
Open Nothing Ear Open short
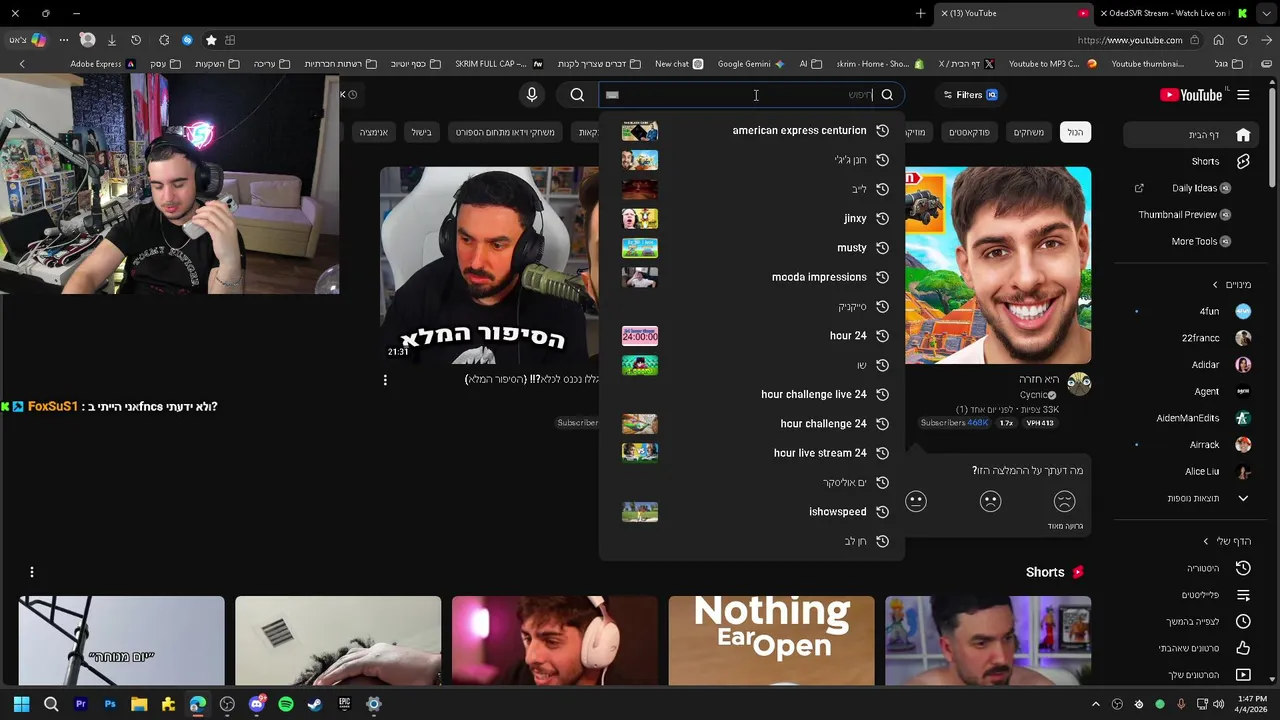click(x=771, y=641)
